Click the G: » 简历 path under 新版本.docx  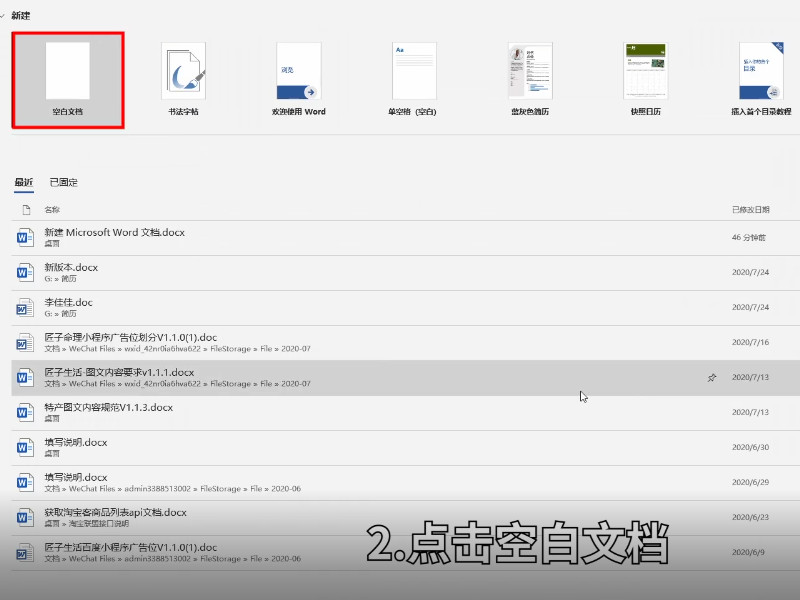coord(60,279)
